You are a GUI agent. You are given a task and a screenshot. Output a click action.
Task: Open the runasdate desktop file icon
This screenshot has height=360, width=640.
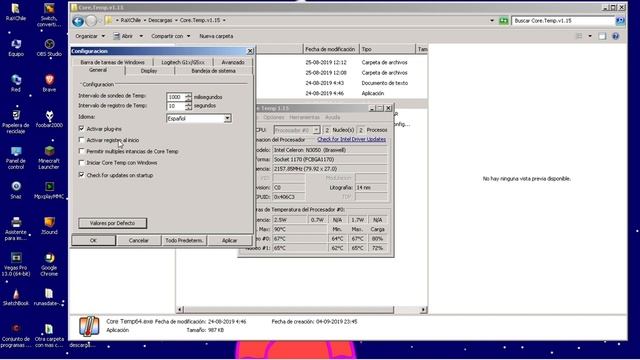[49, 297]
